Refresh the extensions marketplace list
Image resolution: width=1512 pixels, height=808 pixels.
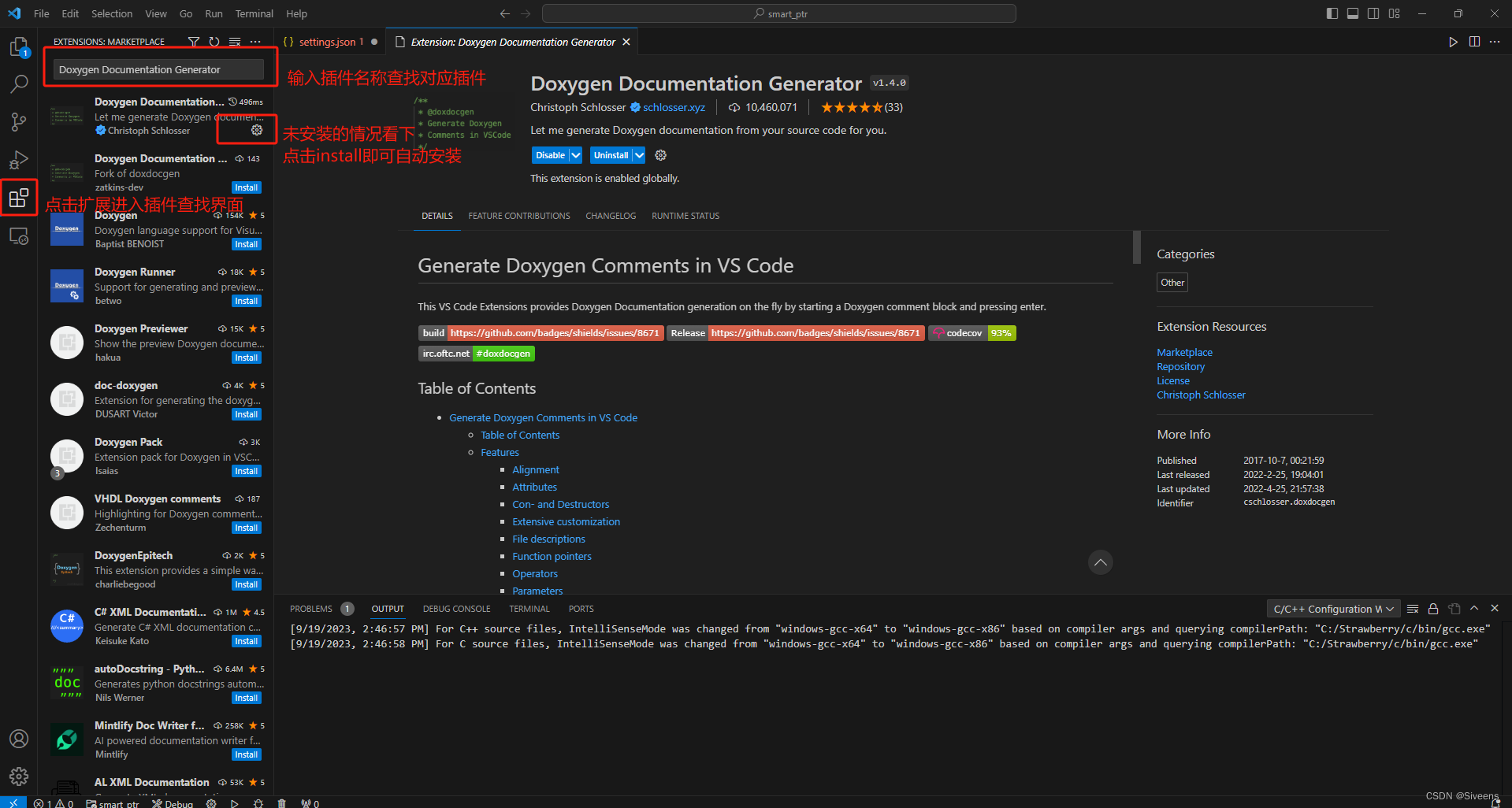[x=214, y=42]
